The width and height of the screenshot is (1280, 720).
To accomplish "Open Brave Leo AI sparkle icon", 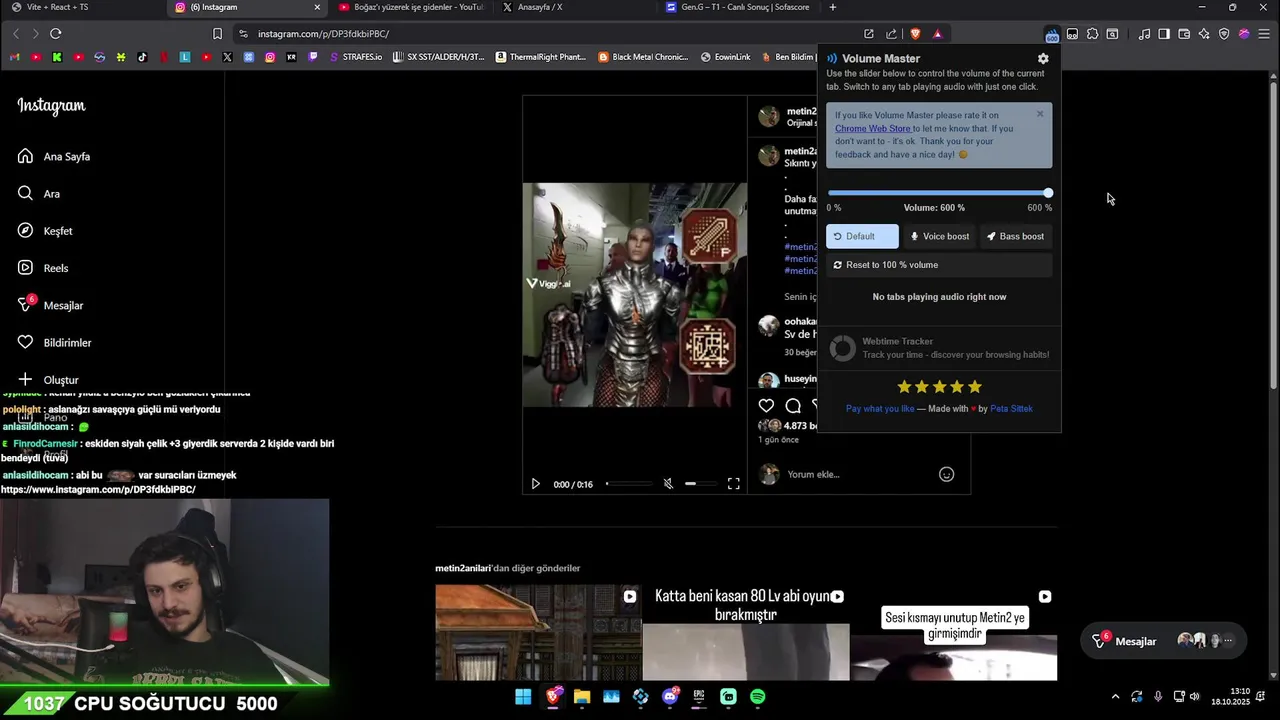I will 1204,34.
